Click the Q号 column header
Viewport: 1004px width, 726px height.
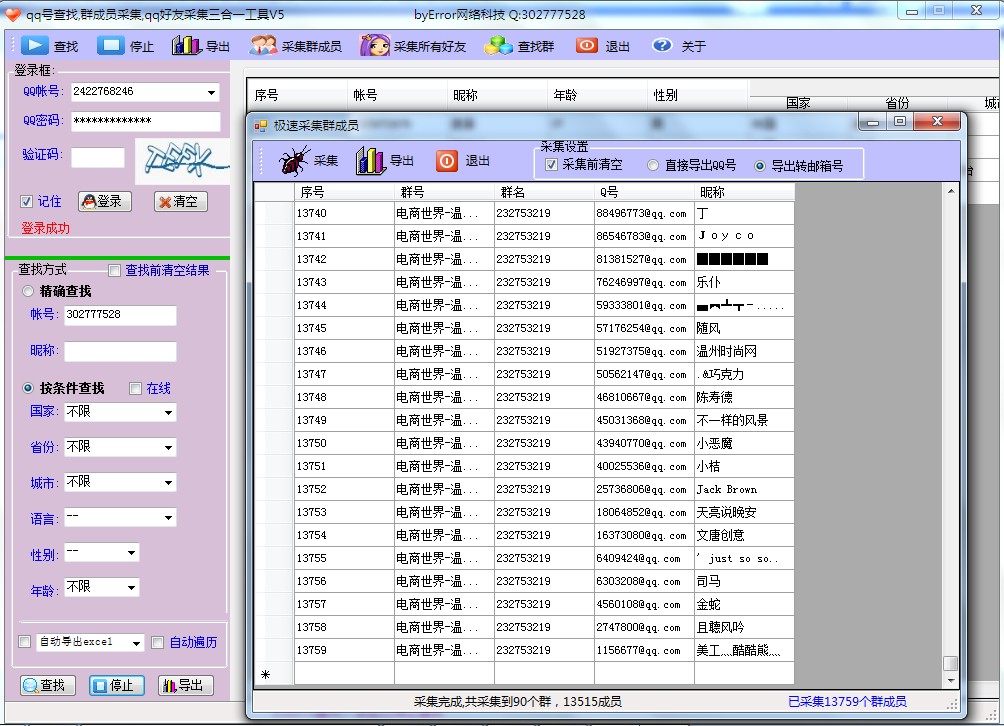coord(644,192)
